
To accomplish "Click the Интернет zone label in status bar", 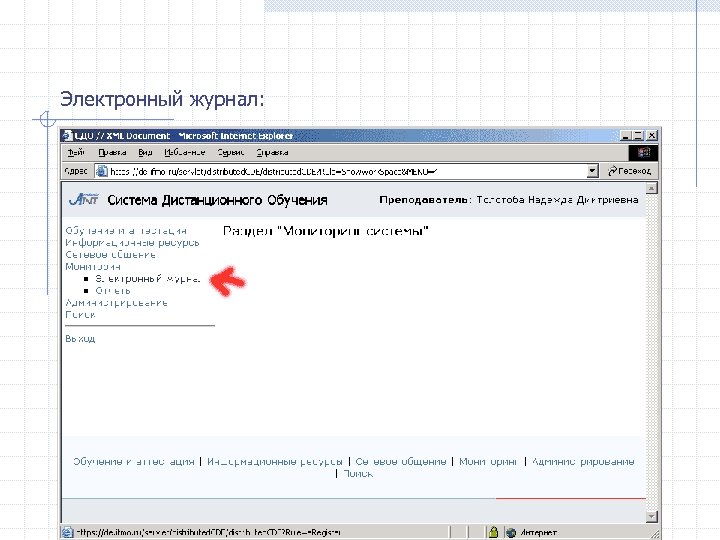I will click(538, 533).
